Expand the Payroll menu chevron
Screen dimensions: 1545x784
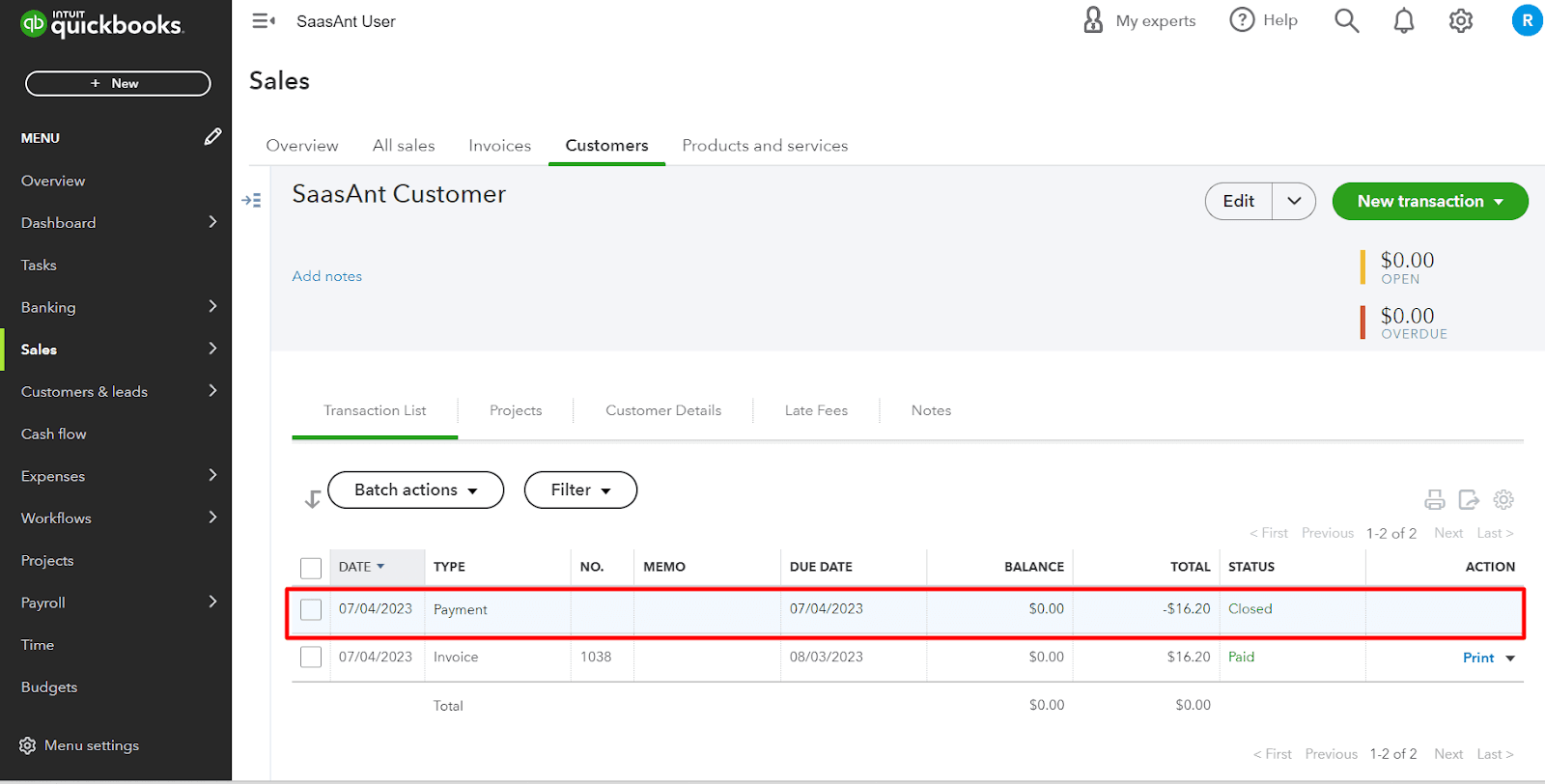click(212, 602)
